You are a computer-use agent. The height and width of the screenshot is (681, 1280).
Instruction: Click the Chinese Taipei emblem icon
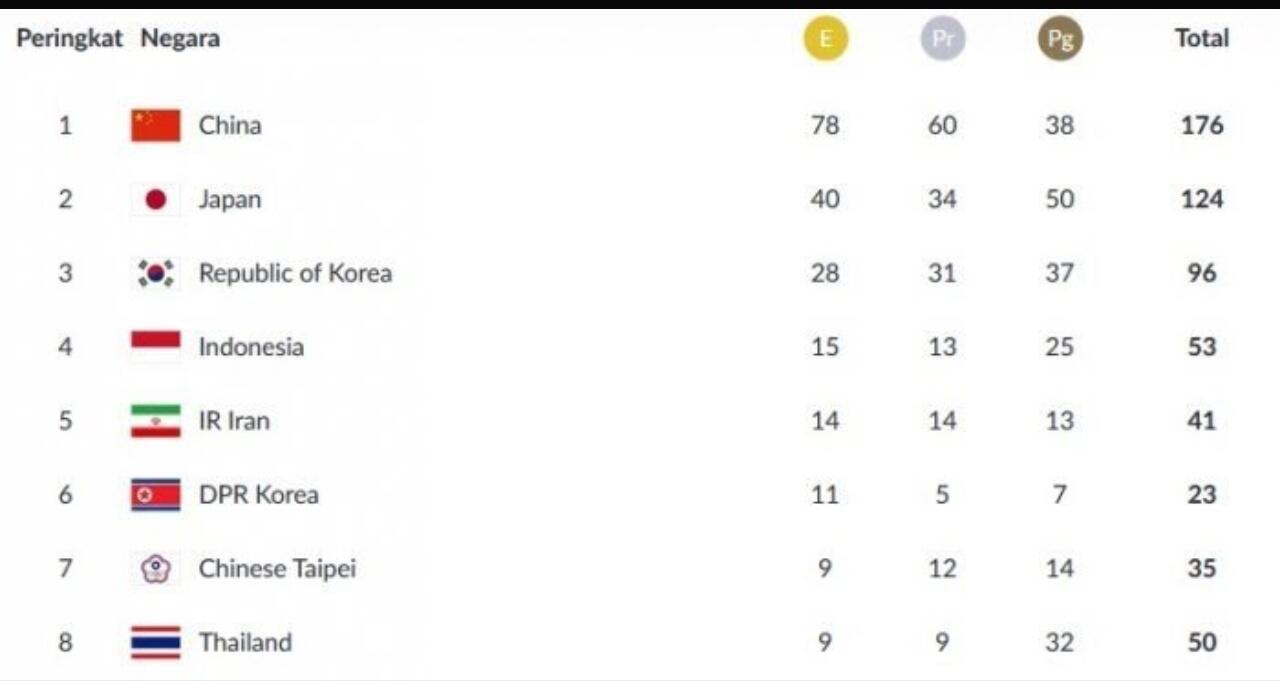click(156, 568)
